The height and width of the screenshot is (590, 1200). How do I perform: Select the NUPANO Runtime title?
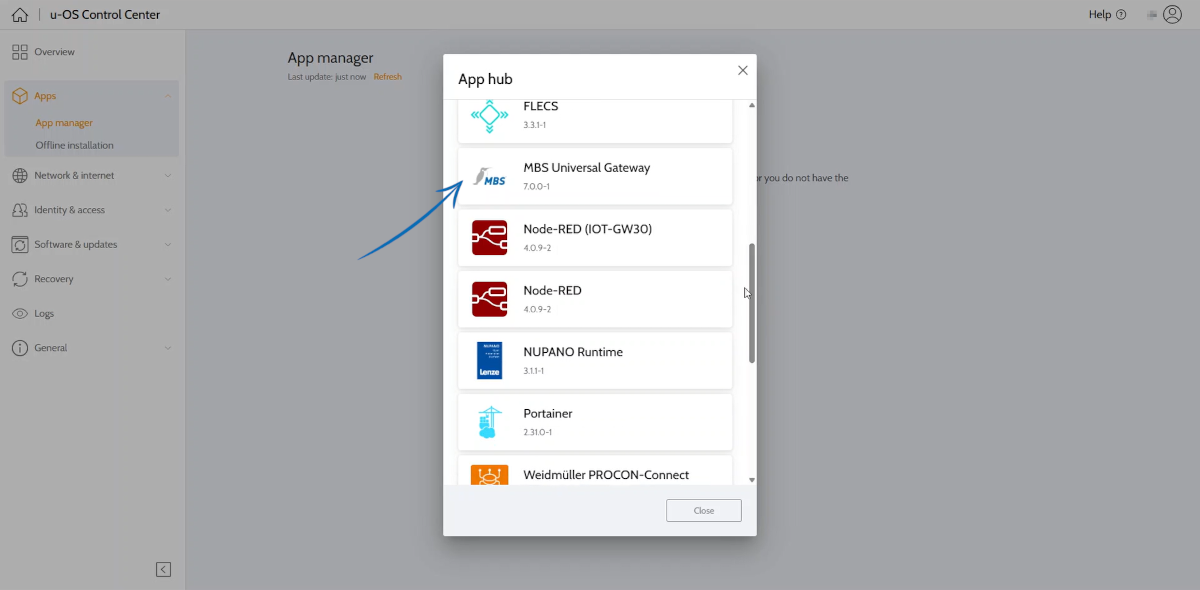tap(573, 352)
